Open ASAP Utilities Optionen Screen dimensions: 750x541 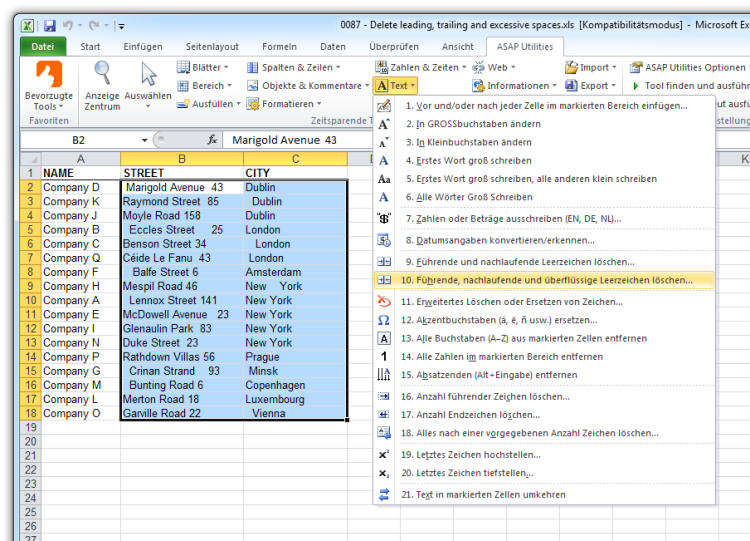(x=689, y=67)
